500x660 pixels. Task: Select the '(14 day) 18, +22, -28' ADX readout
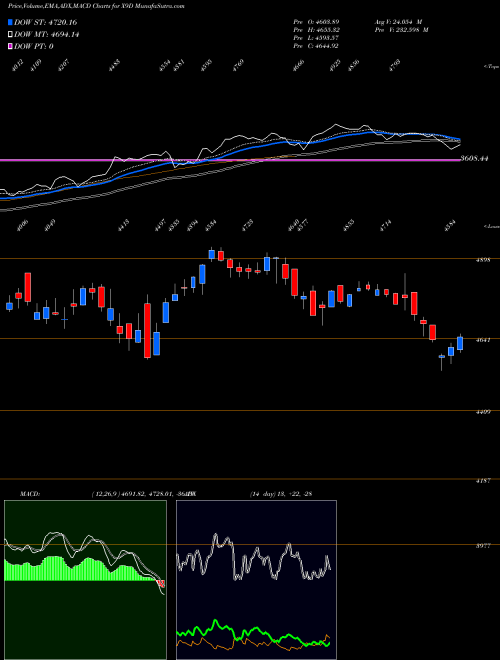tap(281, 494)
